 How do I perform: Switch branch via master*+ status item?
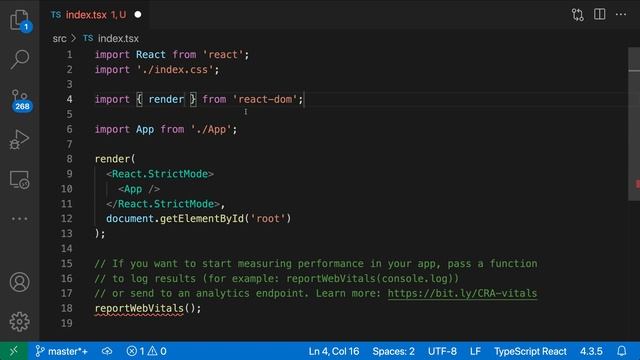click(62, 351)
